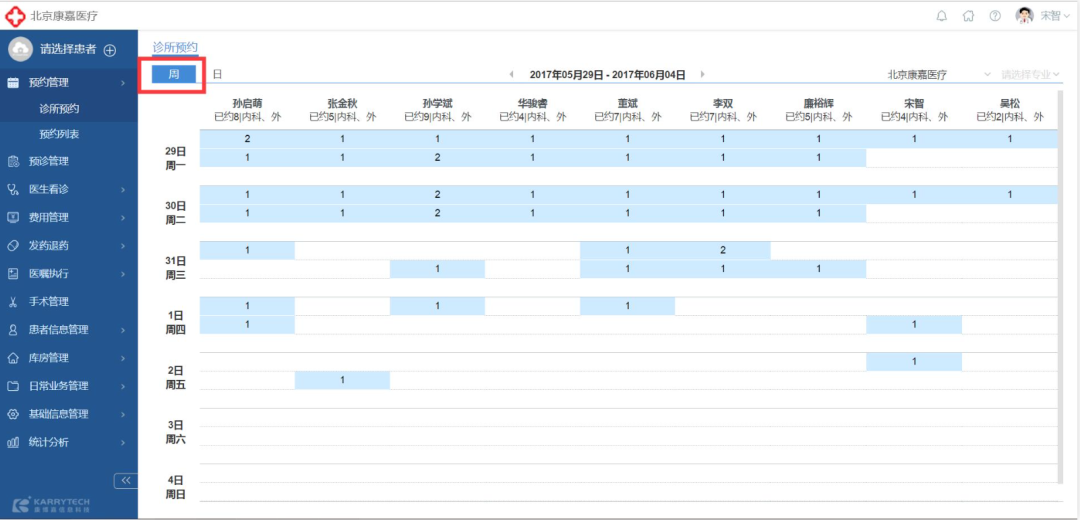Open the 北京康嘉医疗 clinic dropdown
Image resolution: width=1080 pixels, height=520 pixels.
(x=938, y=75)
